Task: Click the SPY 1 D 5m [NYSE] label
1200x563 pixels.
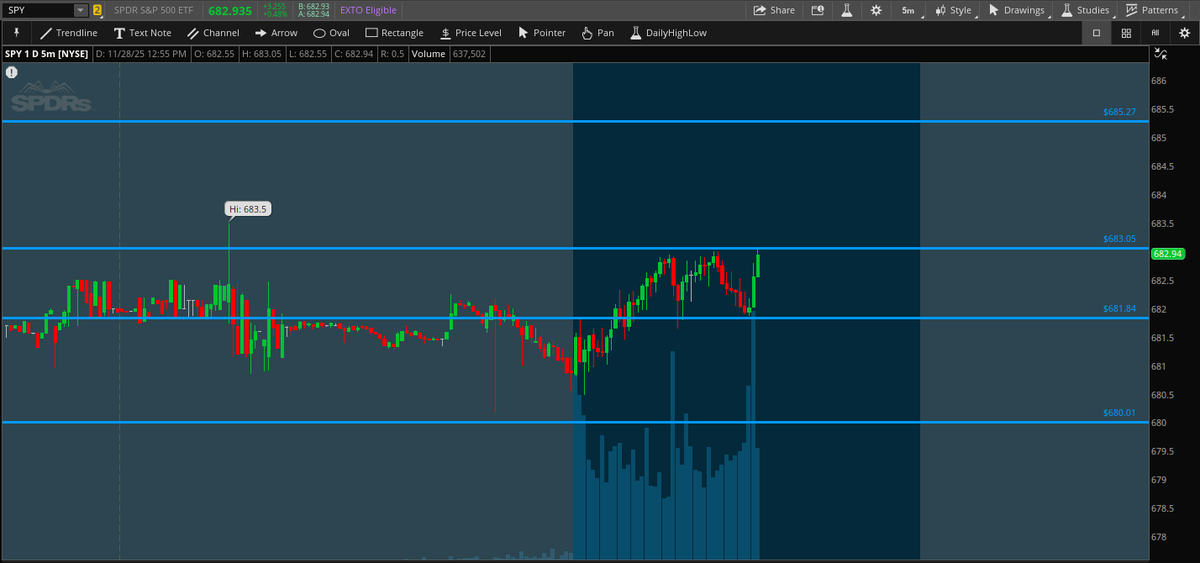Action: point(46,54)
